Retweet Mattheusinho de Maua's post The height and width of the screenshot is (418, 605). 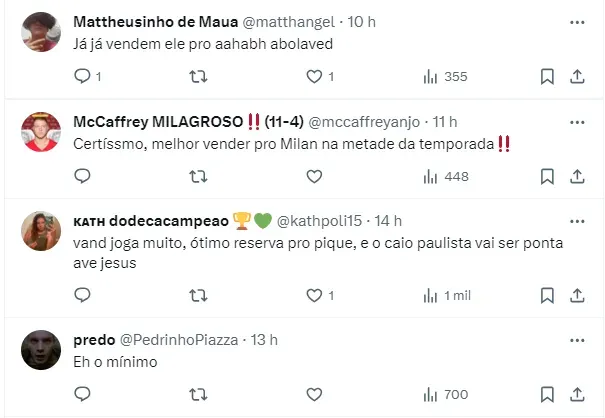[199, 76]
